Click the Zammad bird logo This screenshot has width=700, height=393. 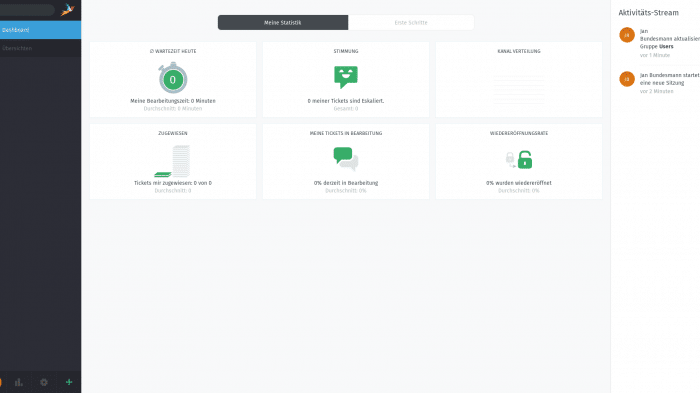tap(67, 9)
